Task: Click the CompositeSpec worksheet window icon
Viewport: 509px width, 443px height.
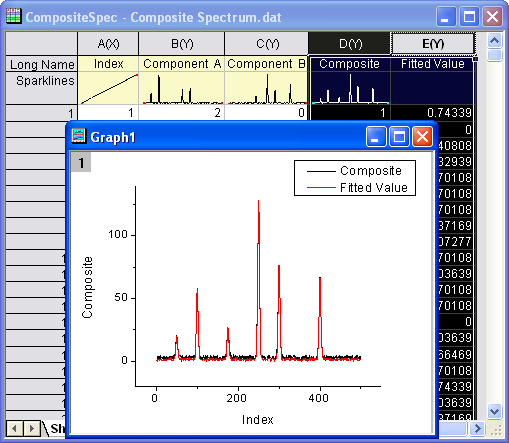Action: [13, 16]
